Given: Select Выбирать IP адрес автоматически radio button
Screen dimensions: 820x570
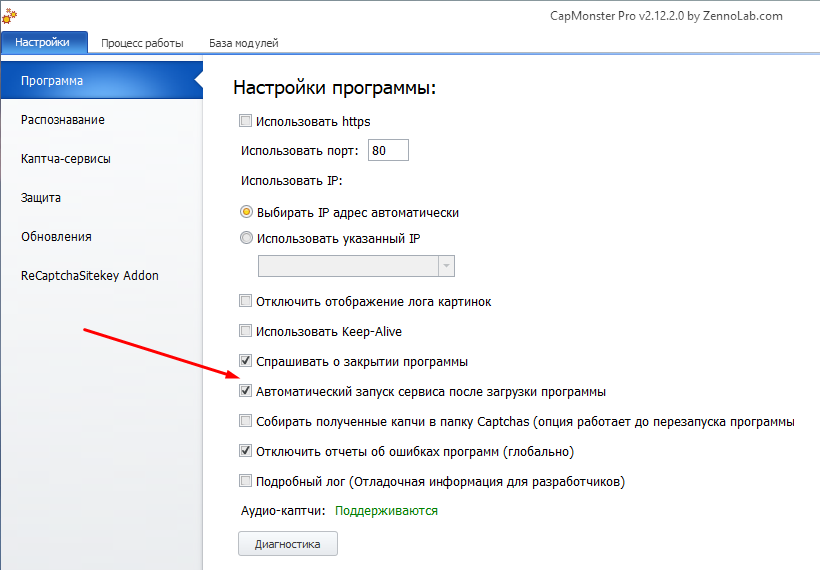Looking at the screenshot, I should point(246,213).
